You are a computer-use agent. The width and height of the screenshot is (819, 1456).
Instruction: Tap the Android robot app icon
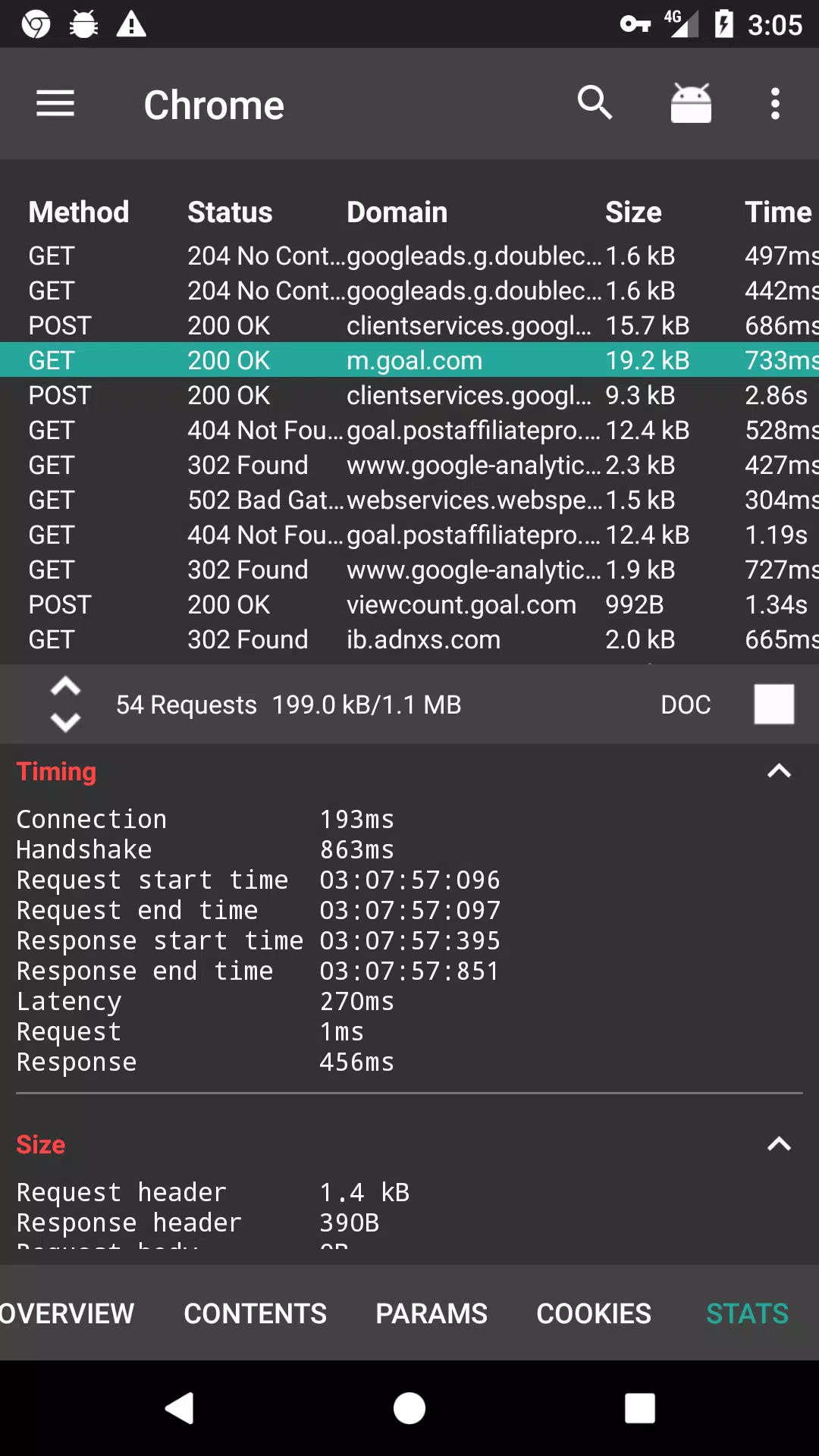(691, 103)
